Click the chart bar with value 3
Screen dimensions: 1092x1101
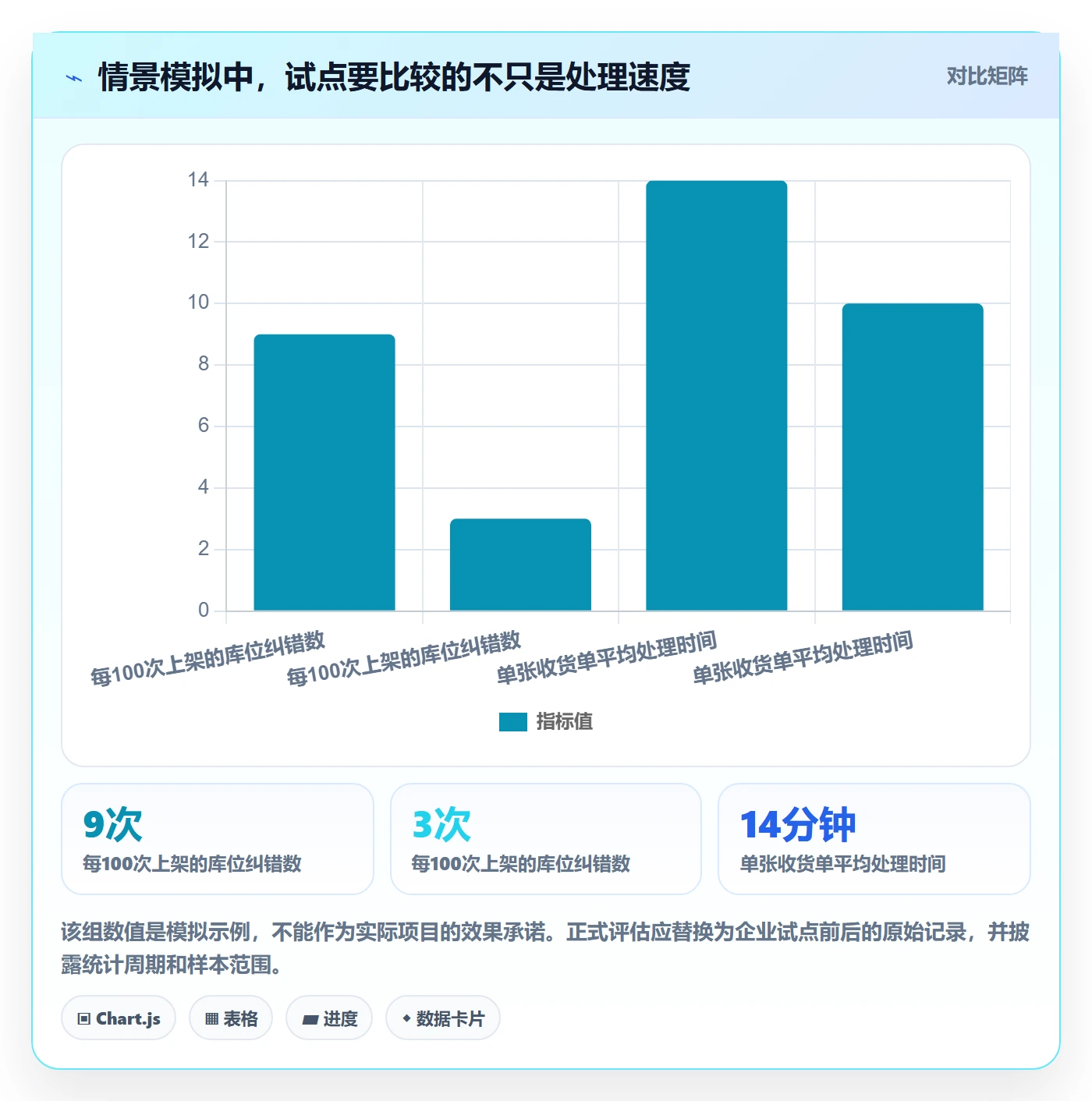point(520,565)
